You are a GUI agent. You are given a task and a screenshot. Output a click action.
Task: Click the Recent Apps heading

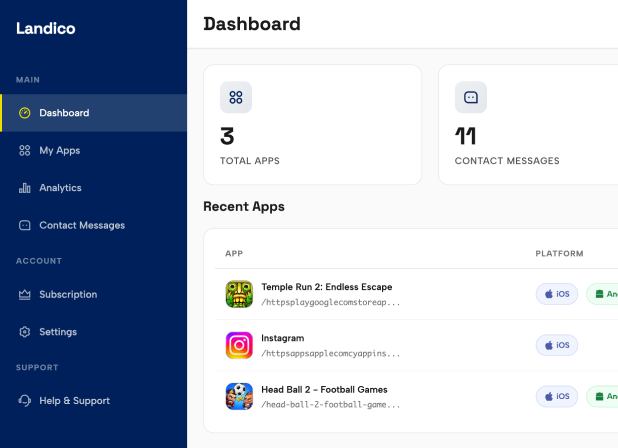(244, 206)
